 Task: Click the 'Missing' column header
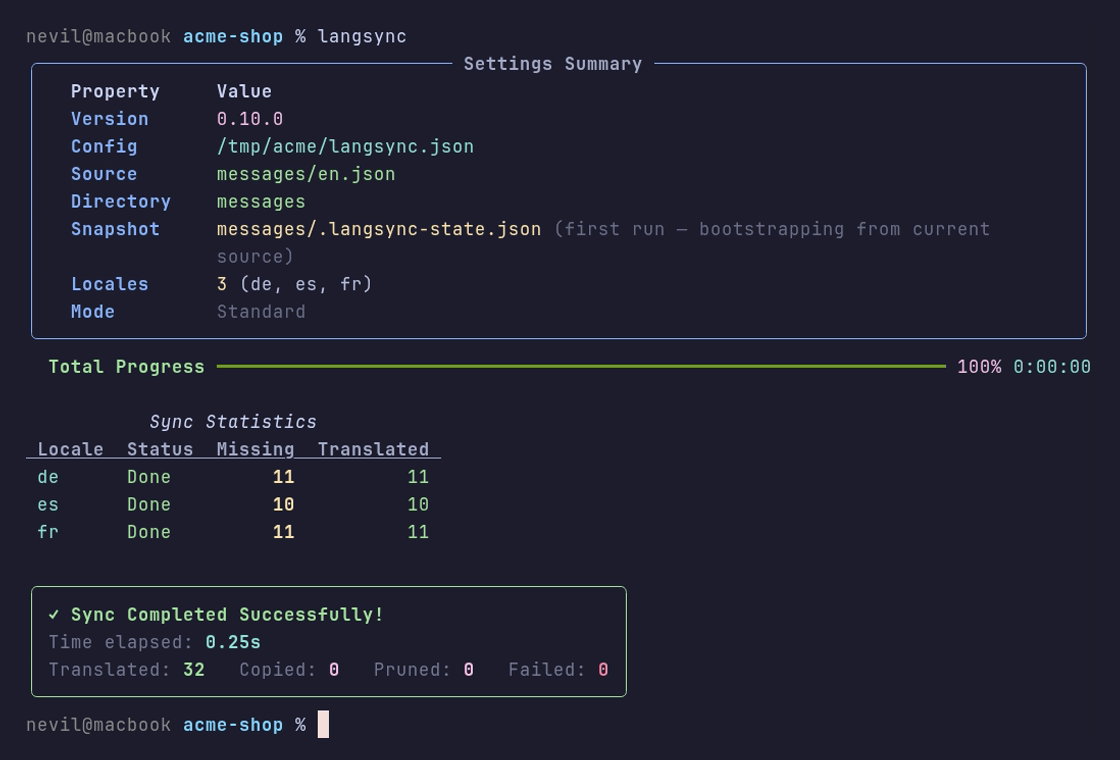pyautogui.click(x=255, y=449)
